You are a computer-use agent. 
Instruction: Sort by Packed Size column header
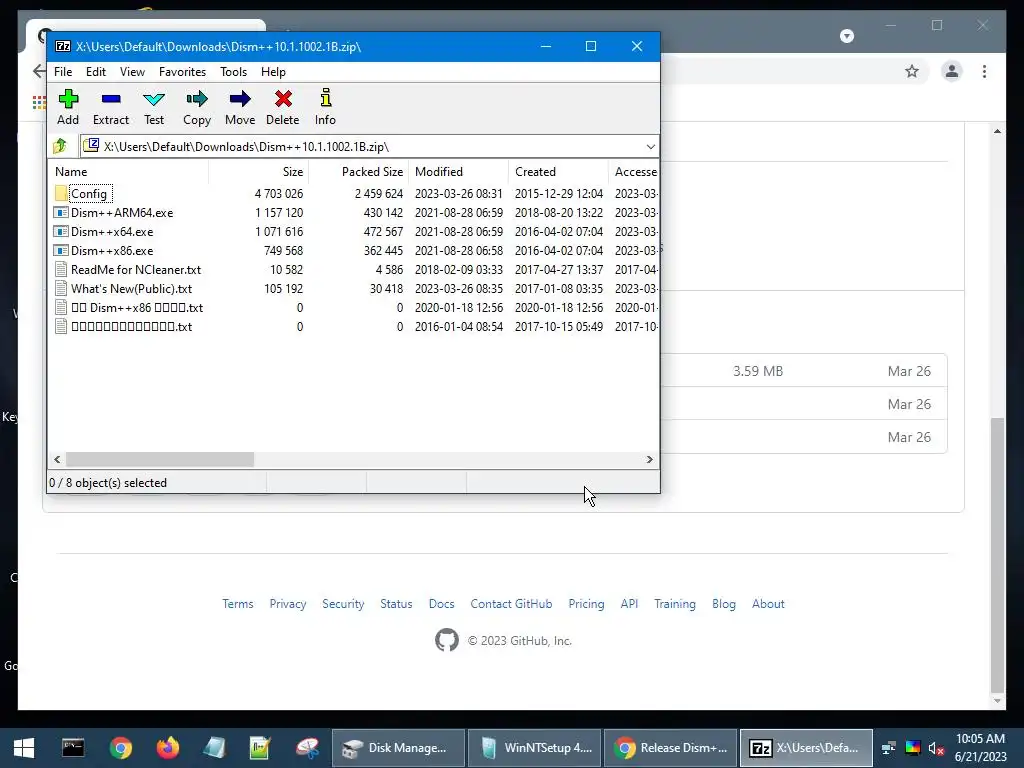click(x=359, y=172)
